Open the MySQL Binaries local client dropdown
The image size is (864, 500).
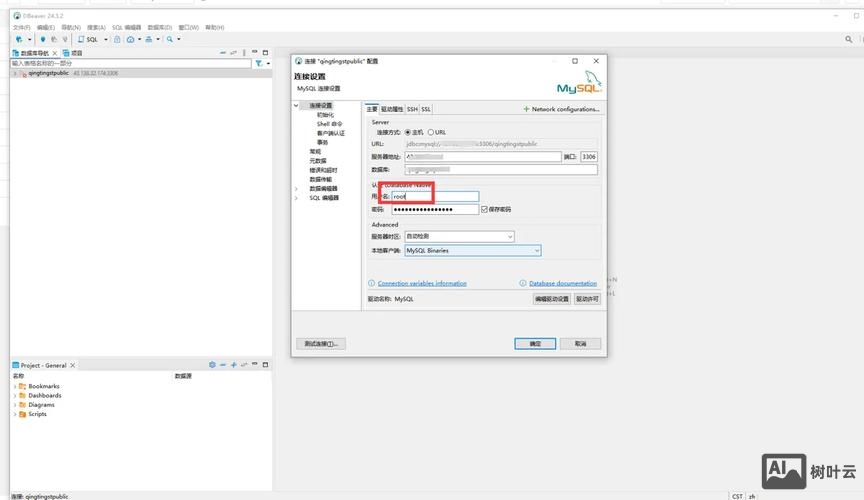click(472, 250)
